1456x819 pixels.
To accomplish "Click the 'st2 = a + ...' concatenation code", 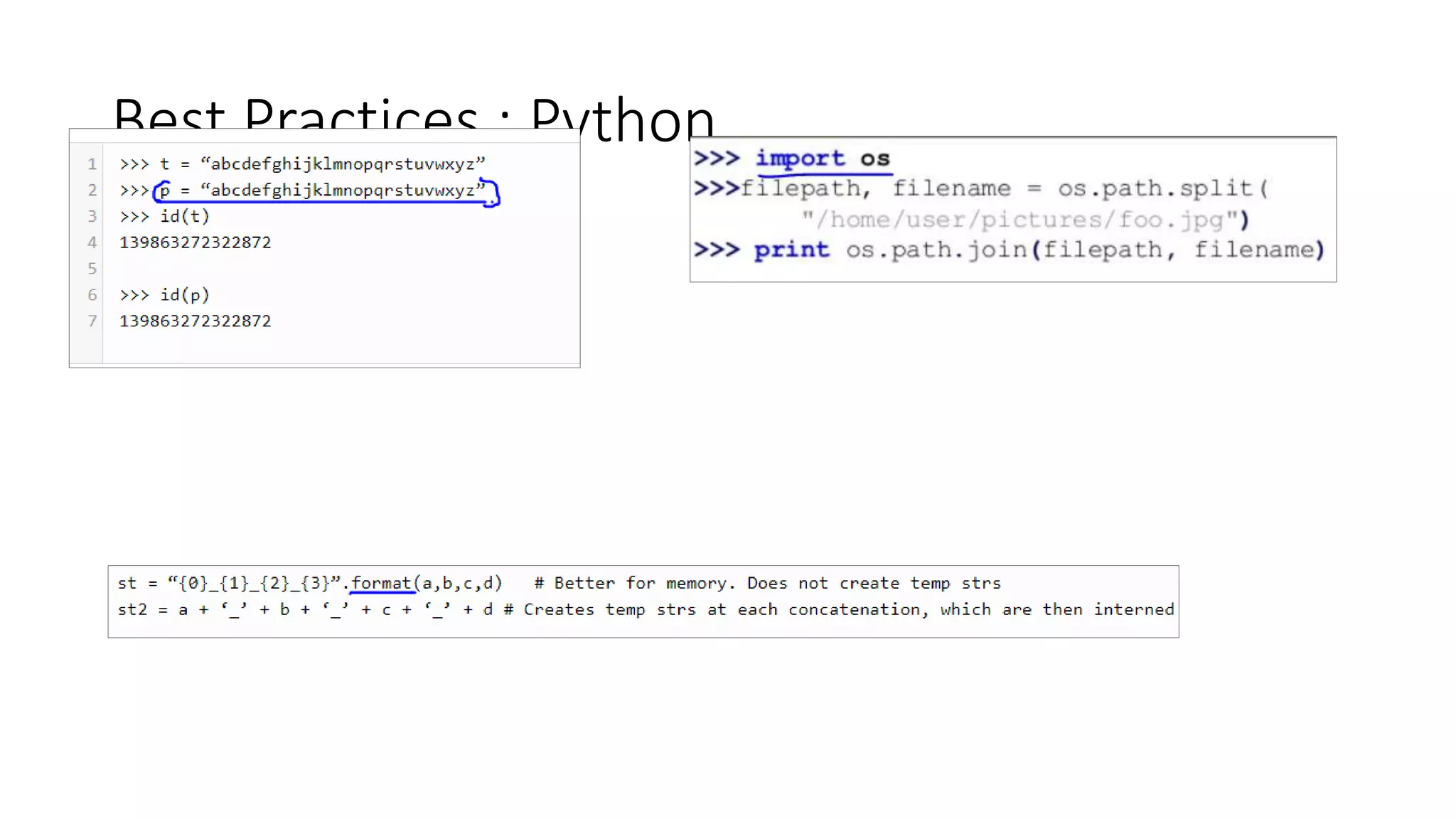I will 305,610.
